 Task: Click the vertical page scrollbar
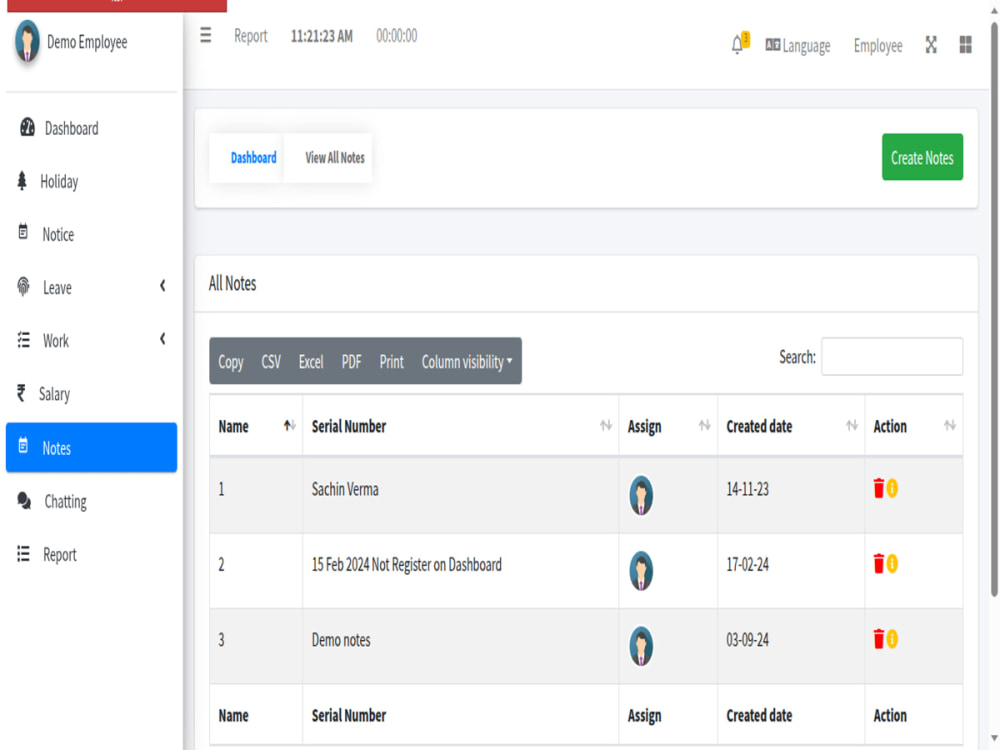click(994, 310)
